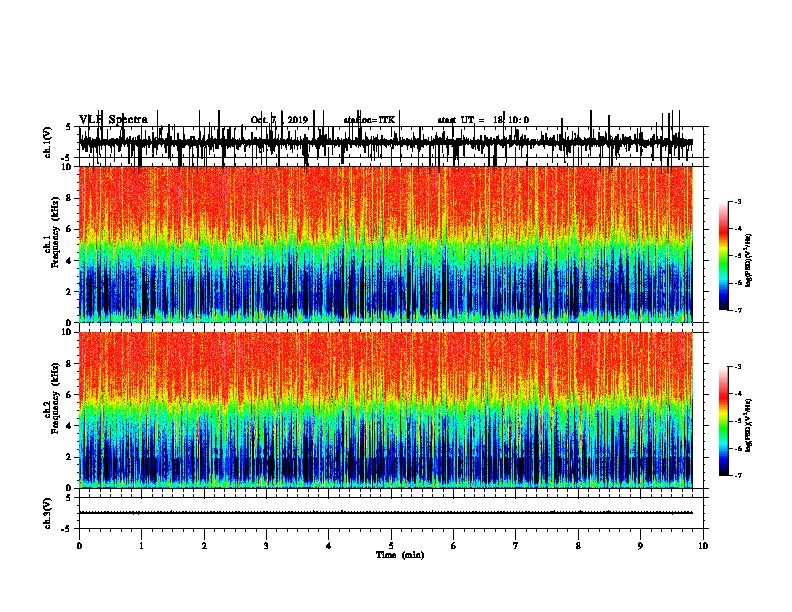Click the "ch.1(V)" waveform axis label
Image resolution: width=792 pixels, height=612 pixels.
[48, 142]
